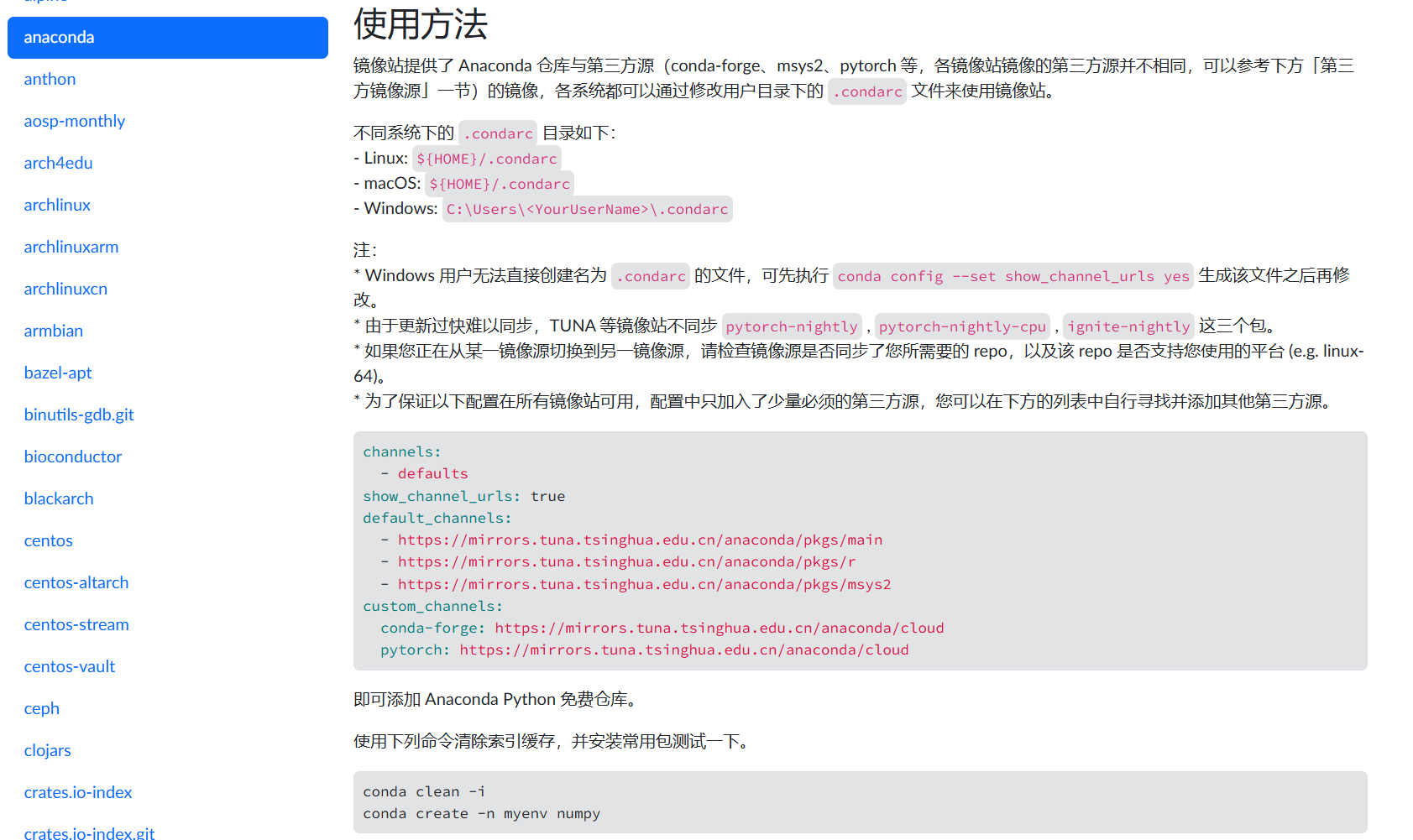Image resolution: width=1413 pixels, height=840 pixels.
Task: Select clojars in the sidebar
Action: coord(47,751)
